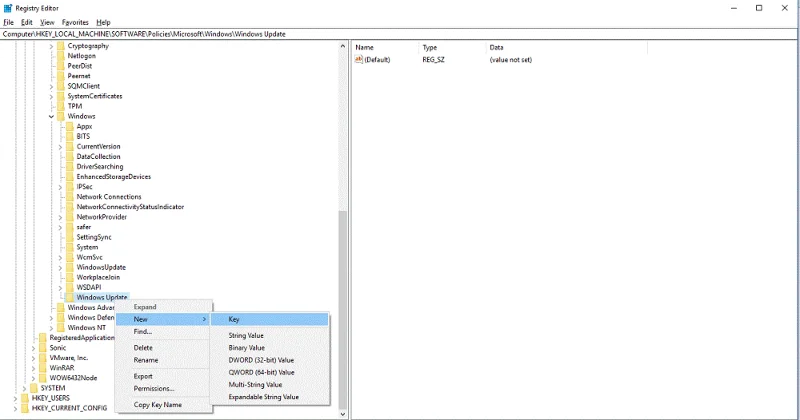Expand the CurrentVersion key
800x420 pixels.
click(60, 146)
